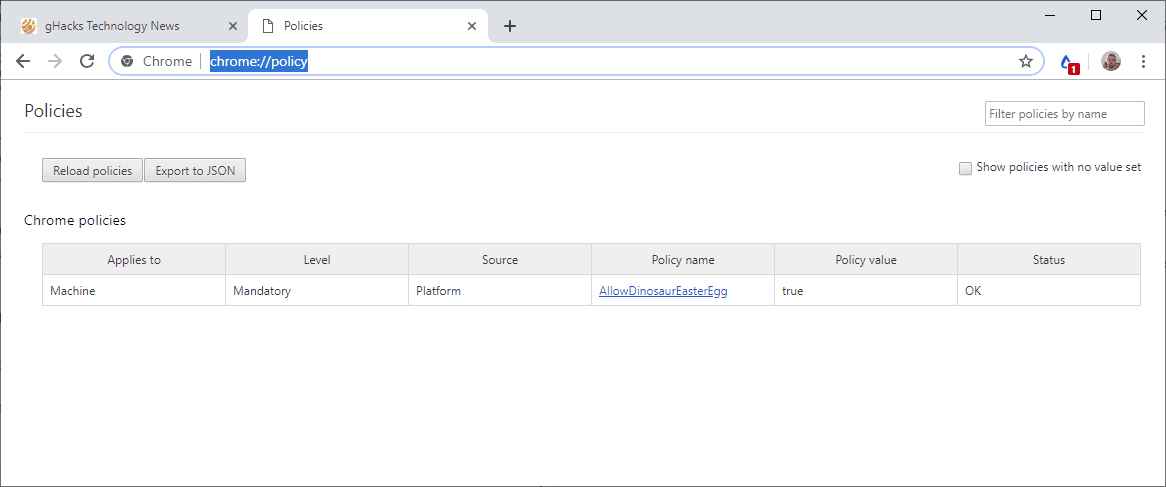Viewport: 1166px width, 487px height.
Task: Maximize the Chrome window
Action: (x=1095, y=15)
